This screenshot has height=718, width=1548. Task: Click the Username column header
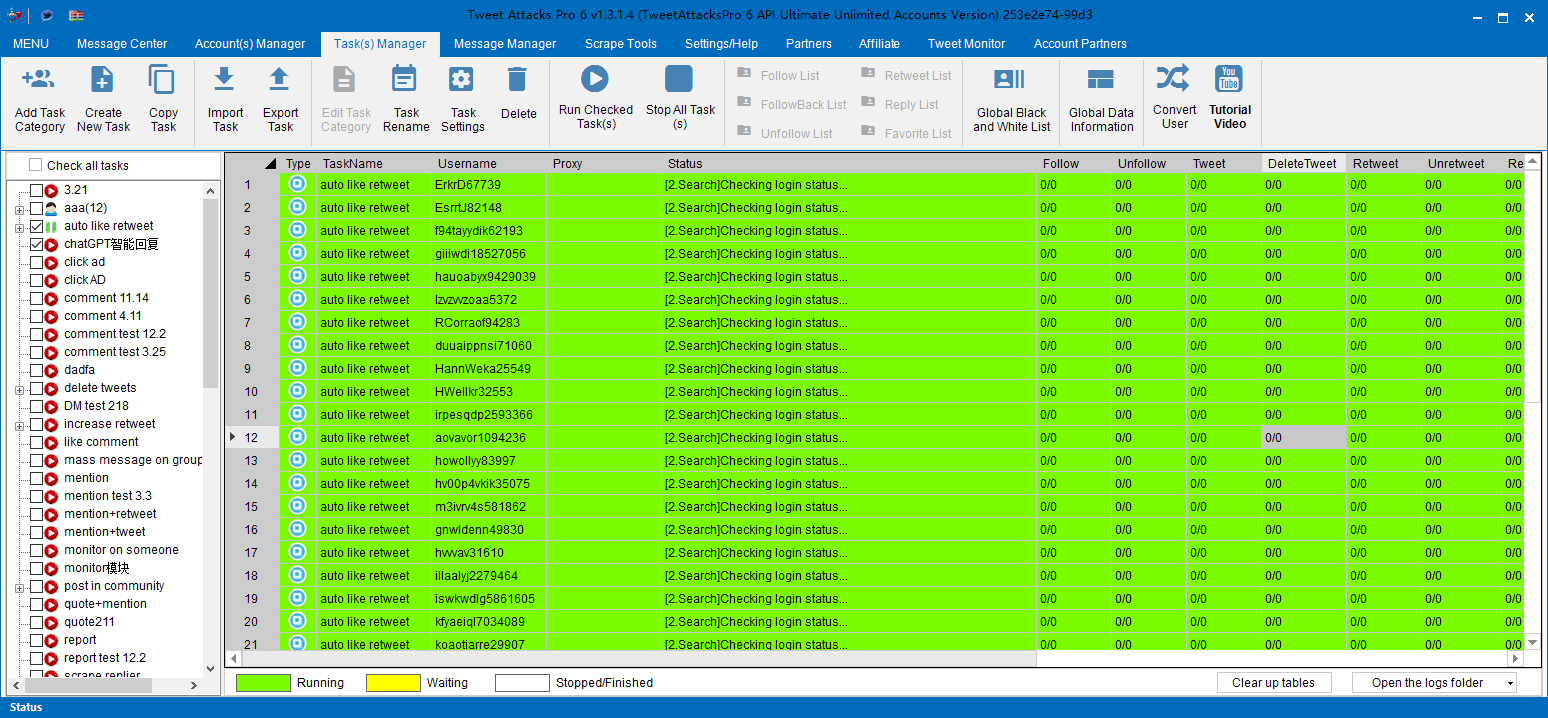pos(489,164)
